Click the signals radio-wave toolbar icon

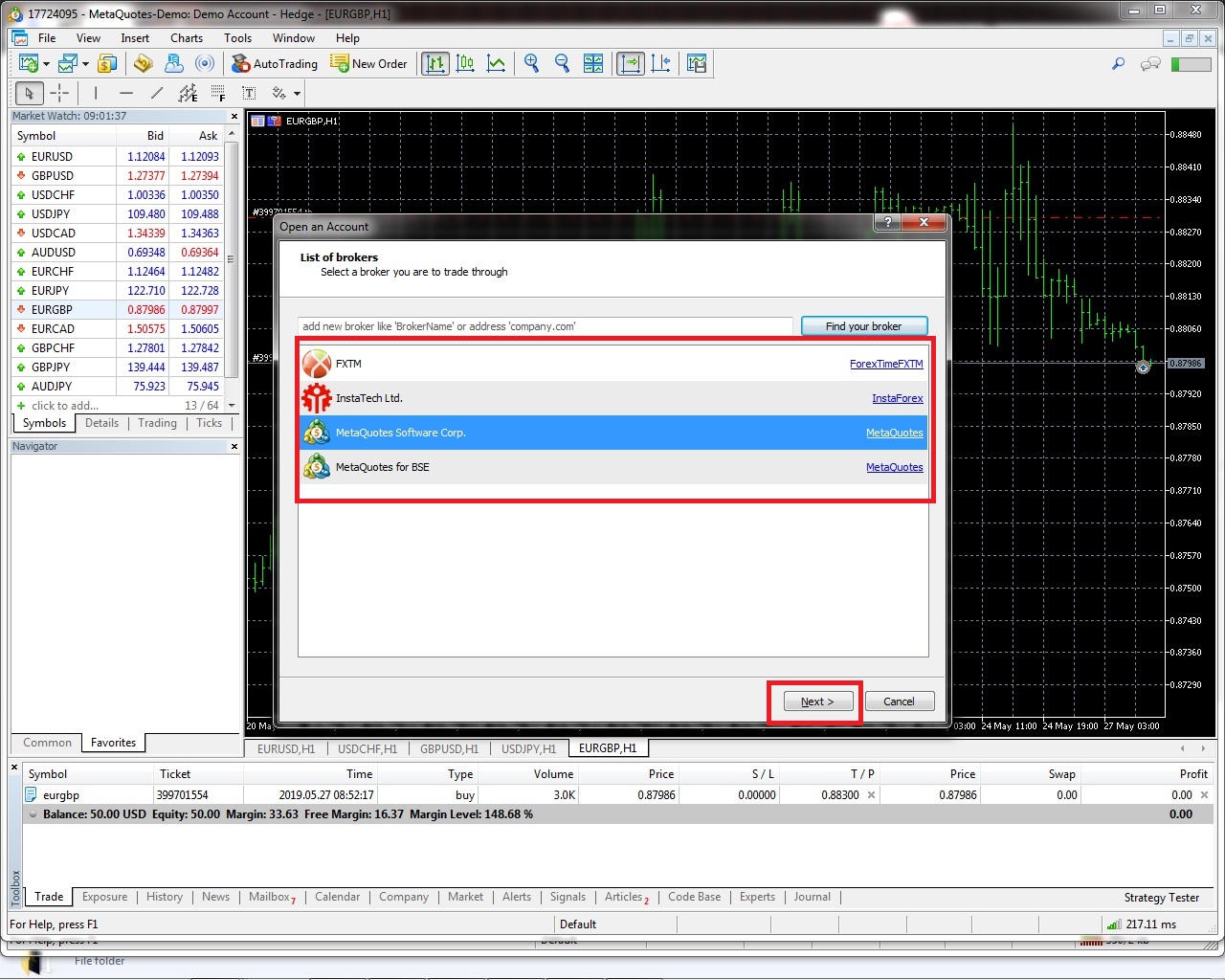coord(205,64)
